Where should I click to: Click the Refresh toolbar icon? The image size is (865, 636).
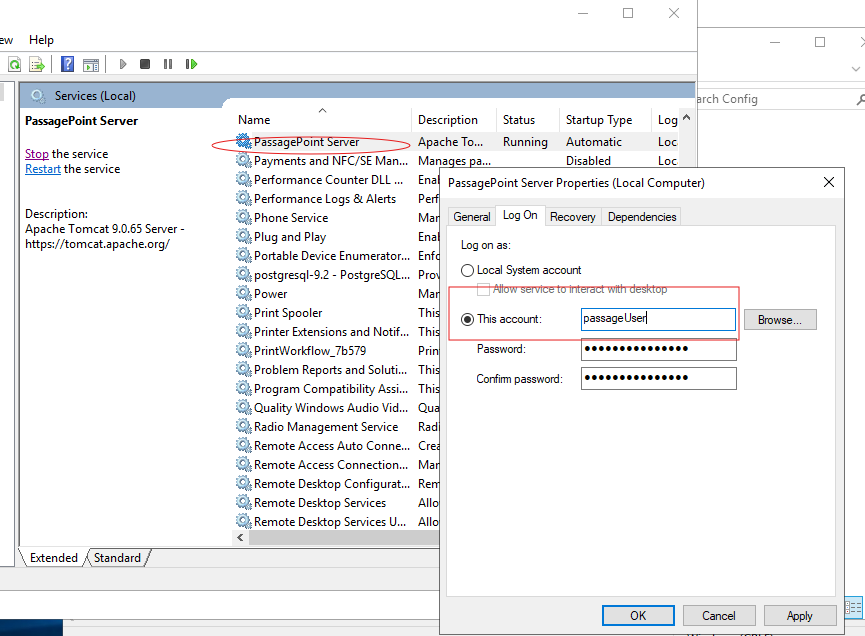(15, 64)
